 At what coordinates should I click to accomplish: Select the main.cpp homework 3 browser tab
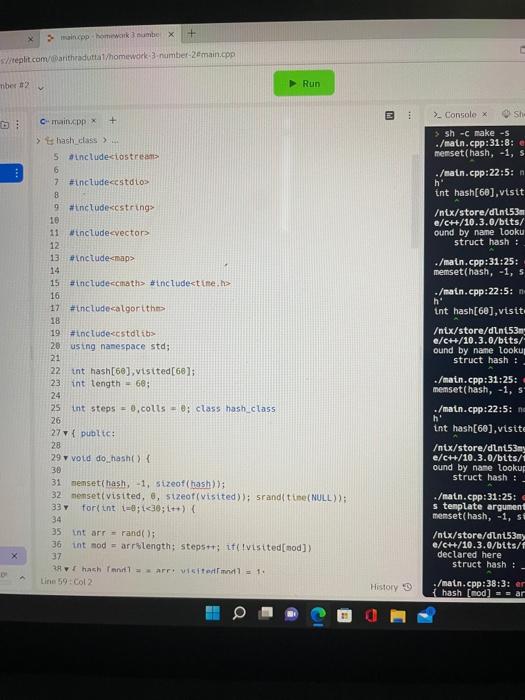pyautogui.click(x=110, y=36)
